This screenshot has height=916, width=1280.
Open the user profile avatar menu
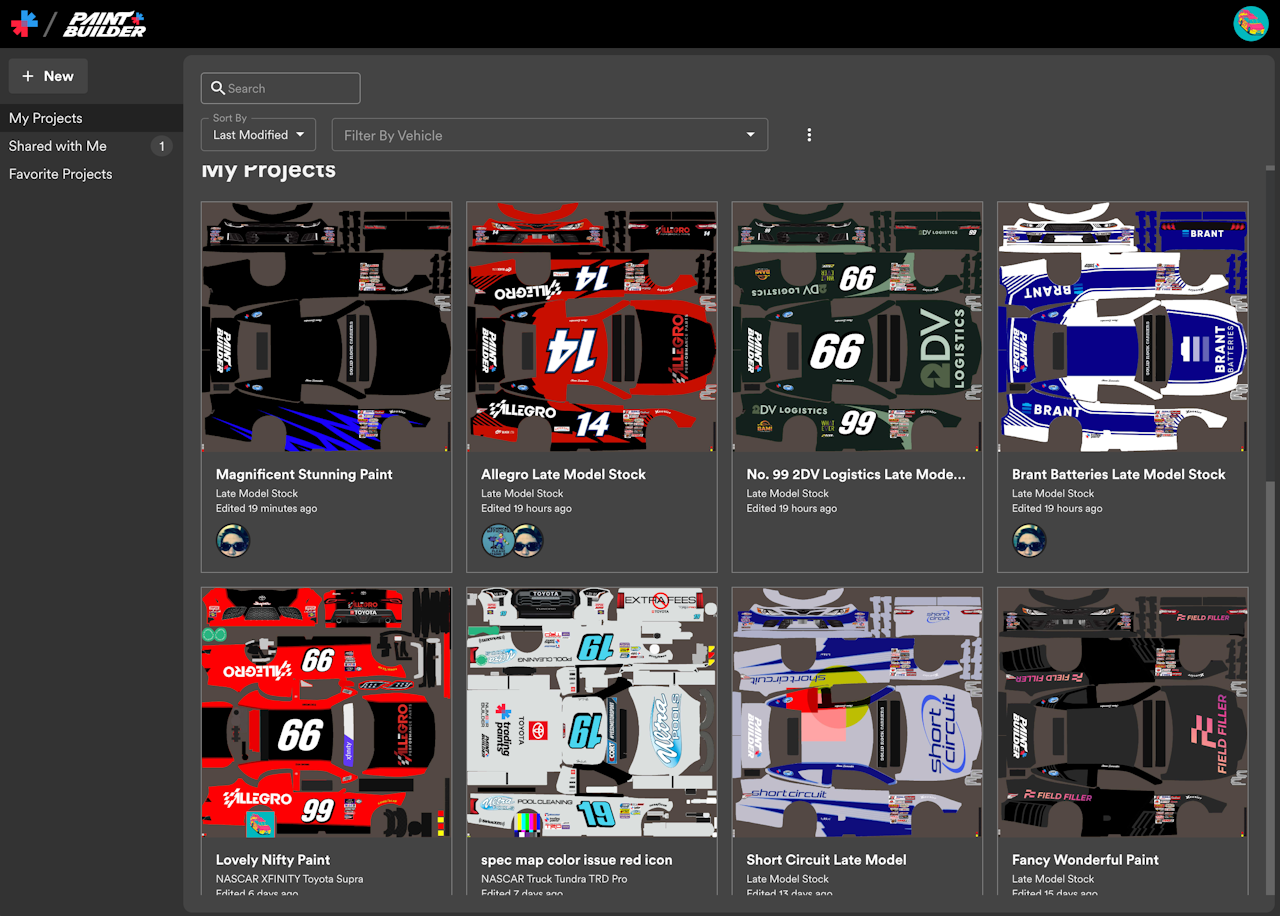1250,24
